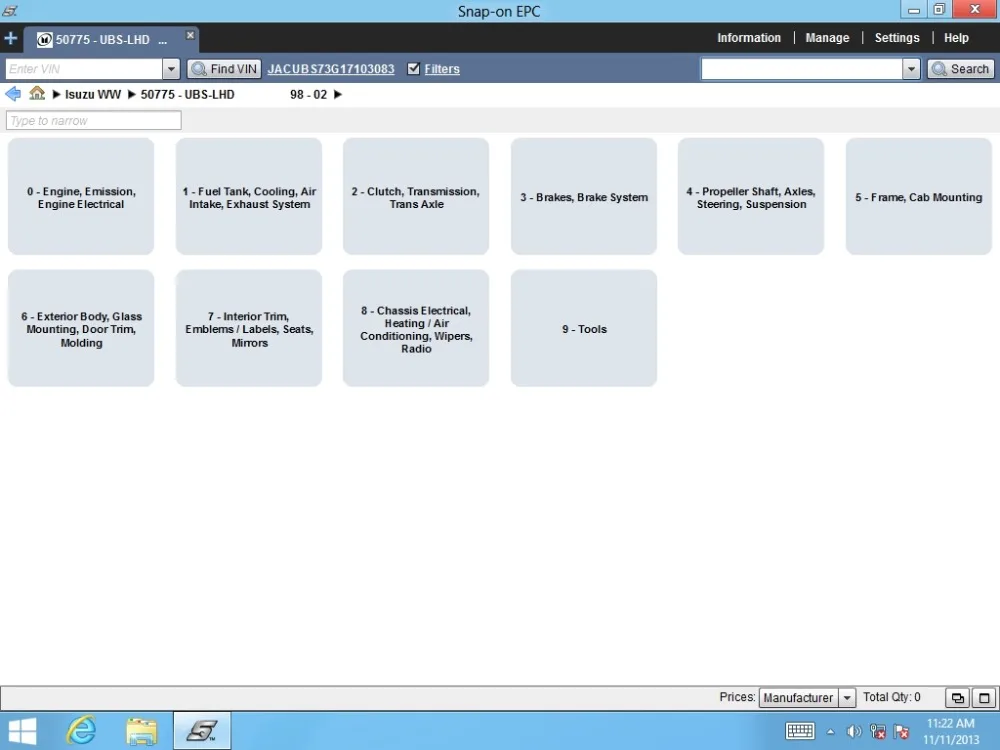Click the Enter VIN input field
Viewport: 1000px width, 750px height.
click(84, 69)
